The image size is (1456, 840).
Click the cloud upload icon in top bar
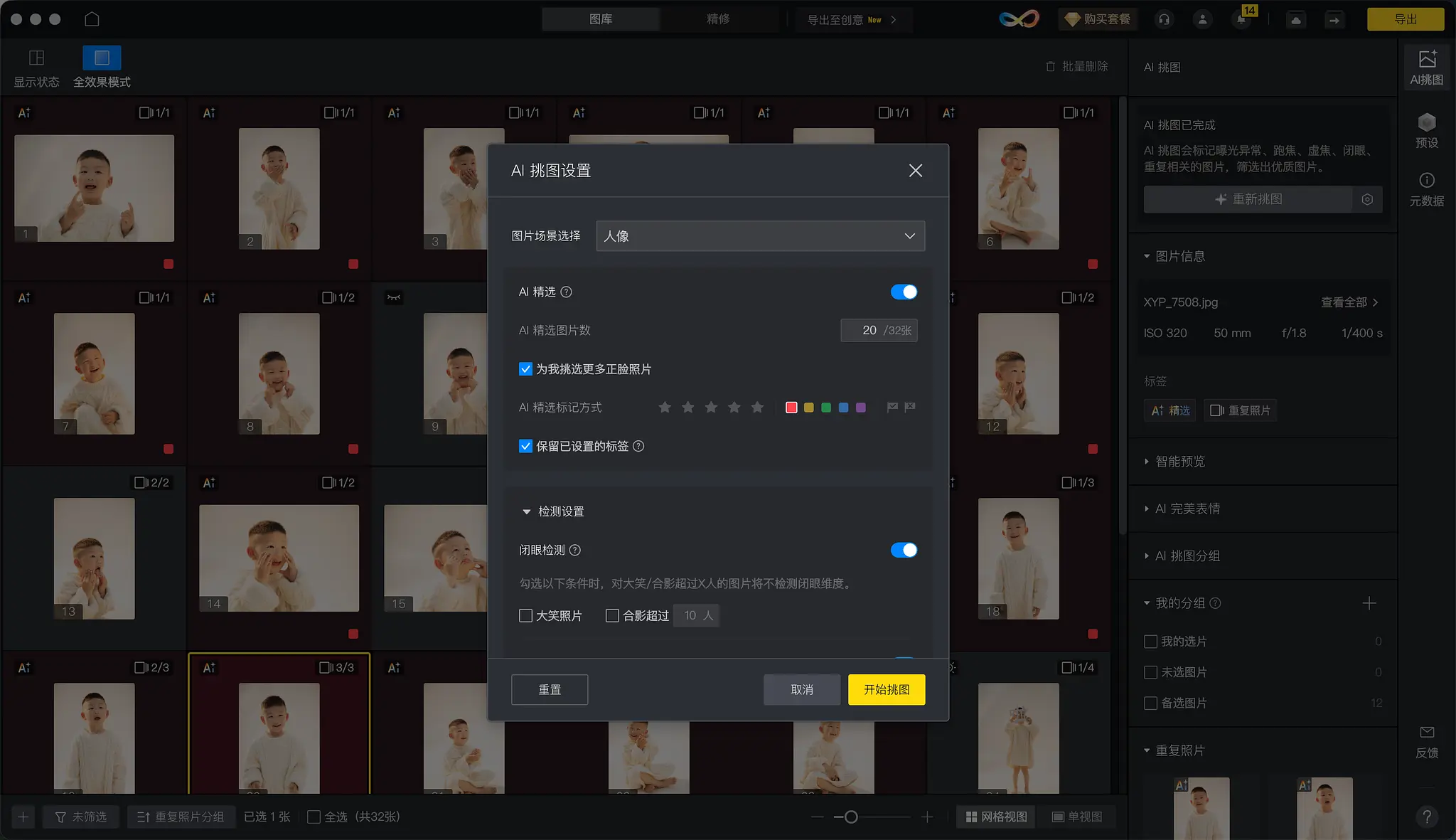pyautogui.click(x=1294, y=19)
